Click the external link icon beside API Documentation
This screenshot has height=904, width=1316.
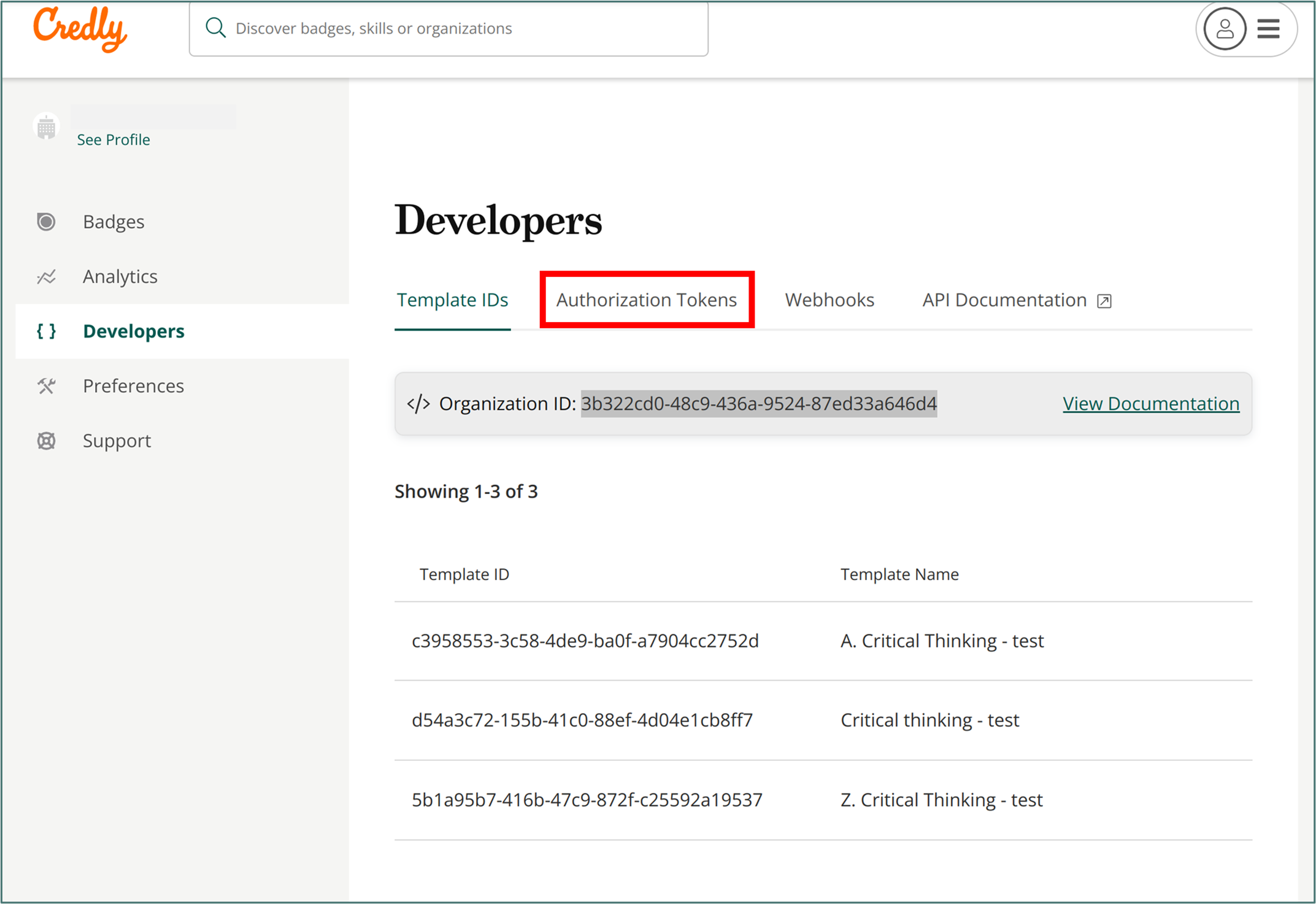tap(1104, 301)
